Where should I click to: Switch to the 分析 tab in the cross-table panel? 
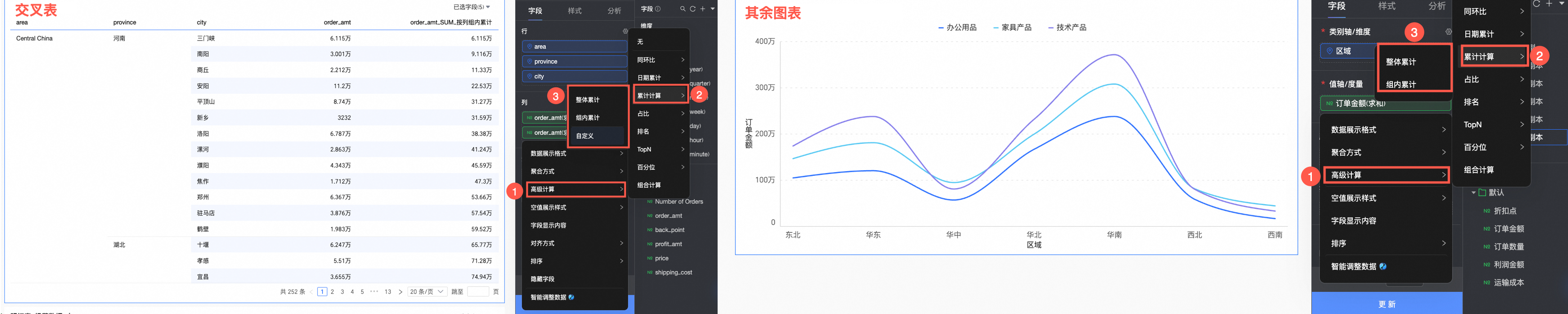point(614,11)
